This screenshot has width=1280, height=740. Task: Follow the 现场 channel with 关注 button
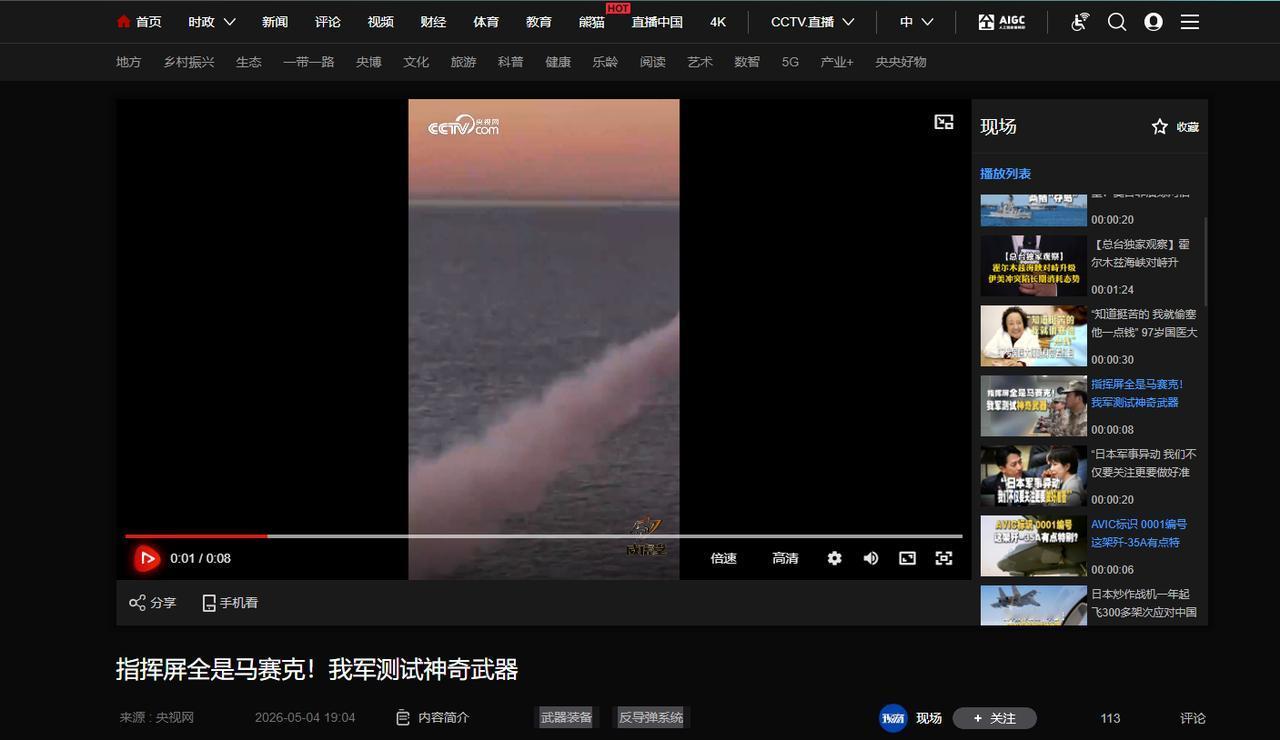pos(995,718)
